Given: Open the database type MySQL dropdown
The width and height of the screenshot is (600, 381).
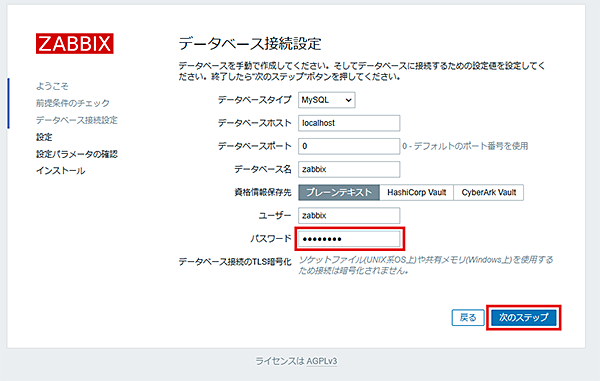Looking at the screenshot, I should 326,100.
